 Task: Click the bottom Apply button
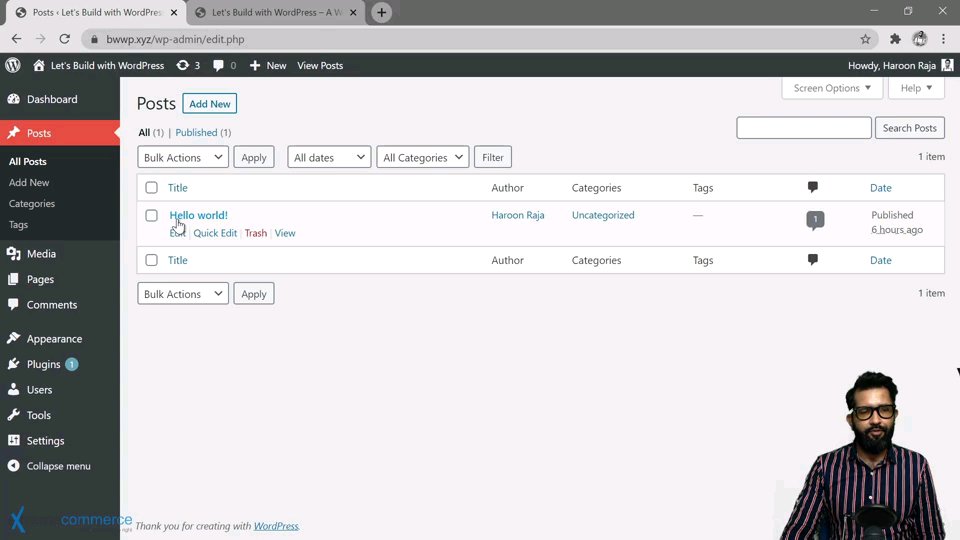tap(253, 294)
